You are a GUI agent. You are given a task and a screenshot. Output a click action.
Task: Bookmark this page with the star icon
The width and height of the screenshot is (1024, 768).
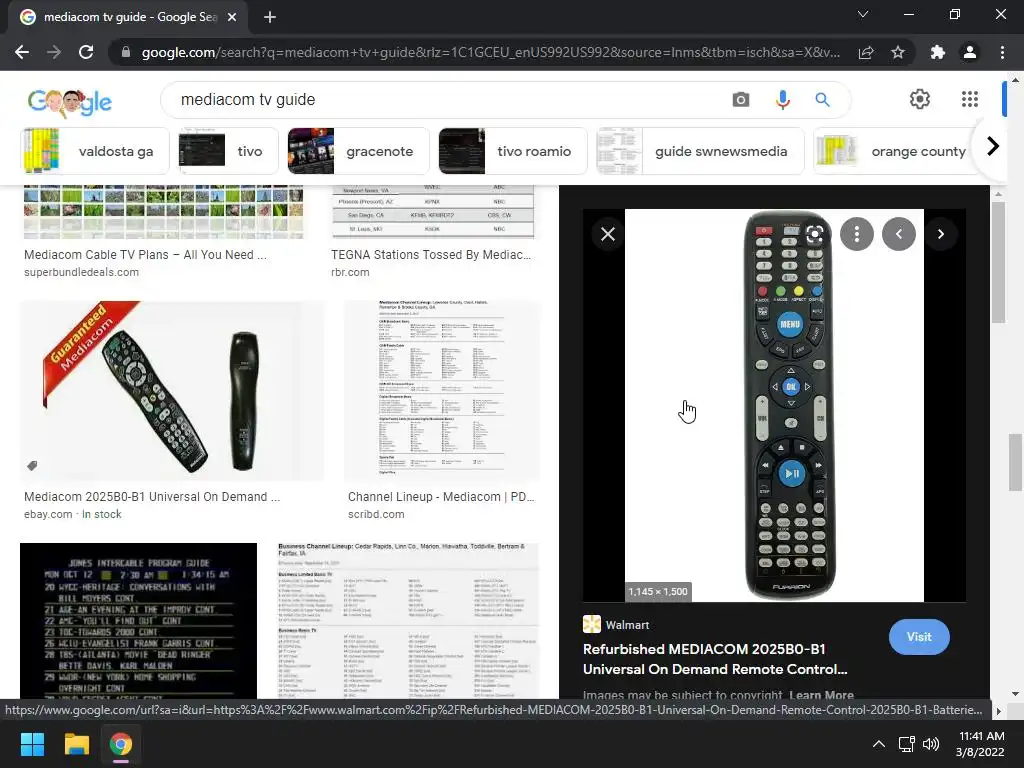pos(898,52)
